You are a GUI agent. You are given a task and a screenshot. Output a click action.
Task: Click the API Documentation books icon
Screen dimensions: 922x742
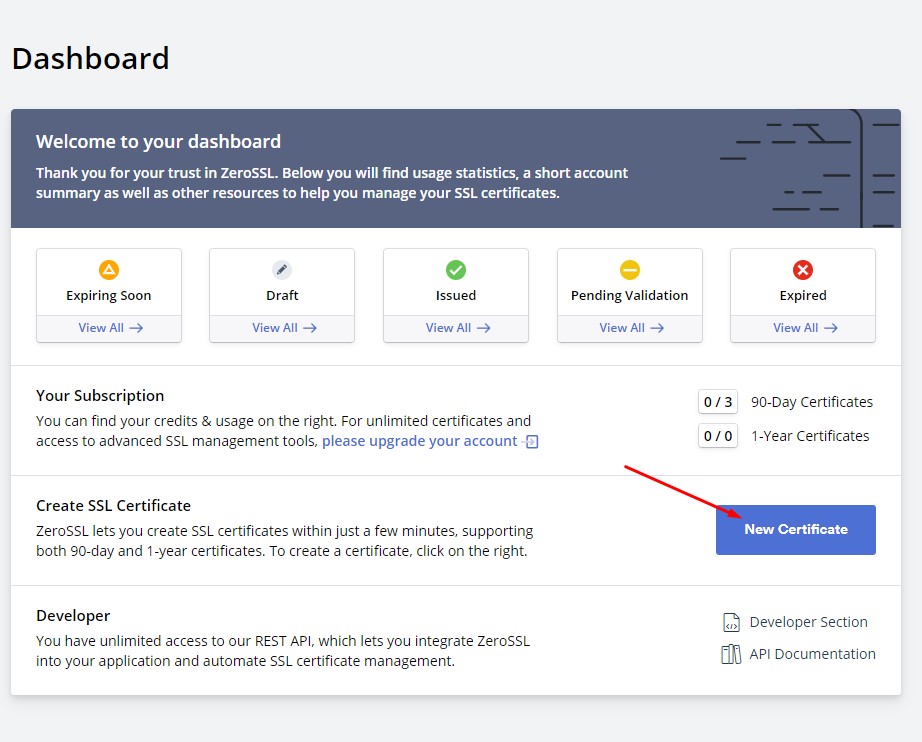pyautogui.click(x=731, y=654)
